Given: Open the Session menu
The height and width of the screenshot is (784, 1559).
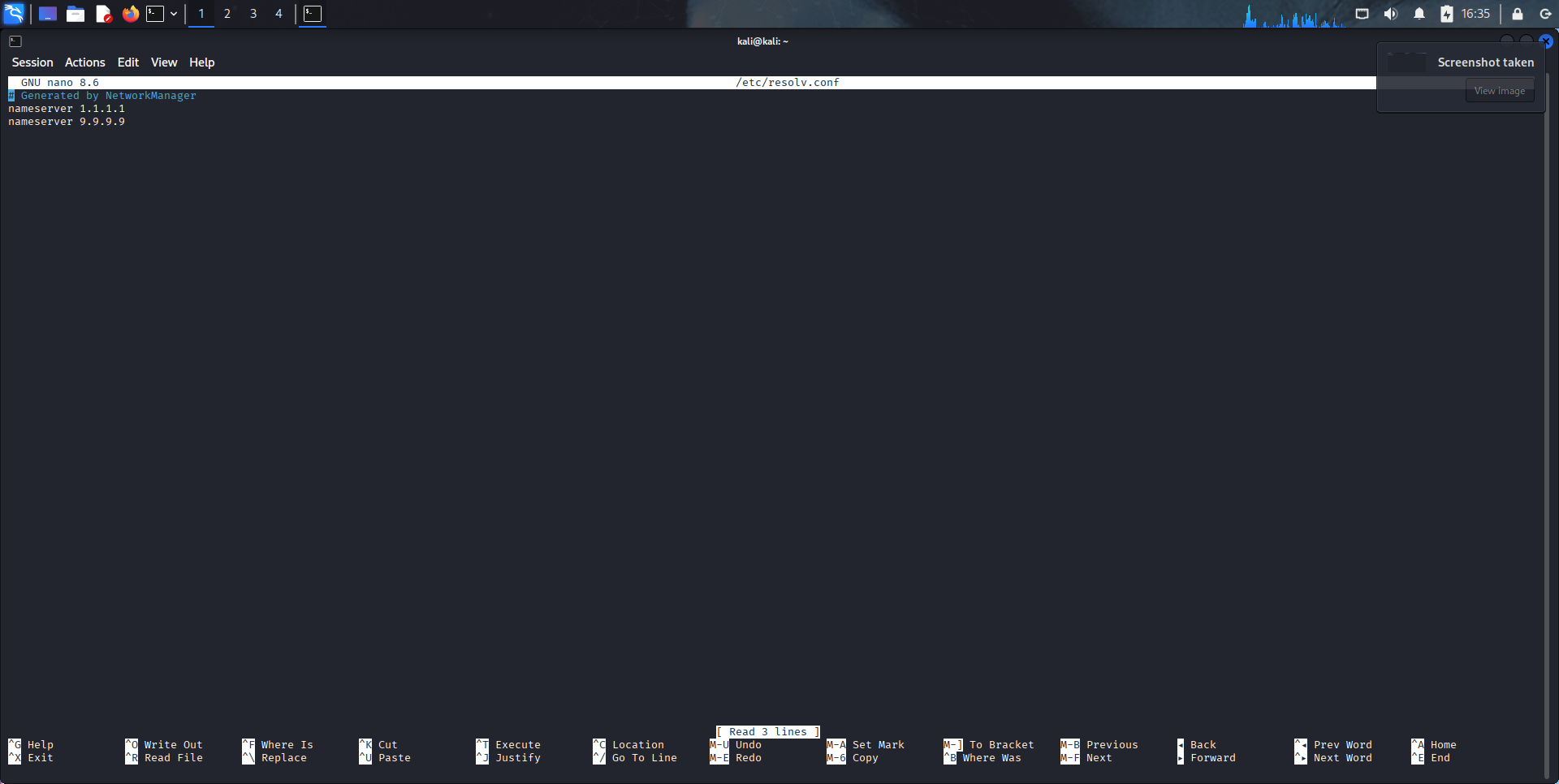Looking at the screenshot, I should pyautogui.click(x=32, y=62).
